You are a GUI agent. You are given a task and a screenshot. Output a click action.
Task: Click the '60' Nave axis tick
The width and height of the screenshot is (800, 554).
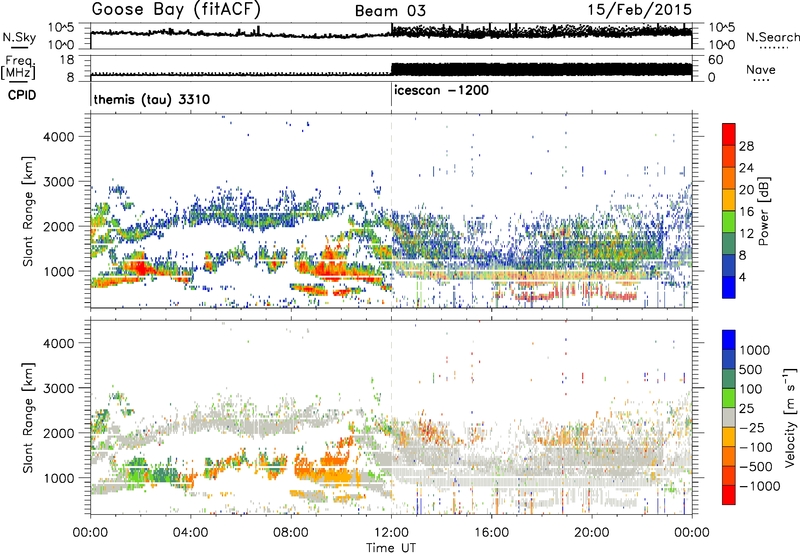(x=715, y=60)
